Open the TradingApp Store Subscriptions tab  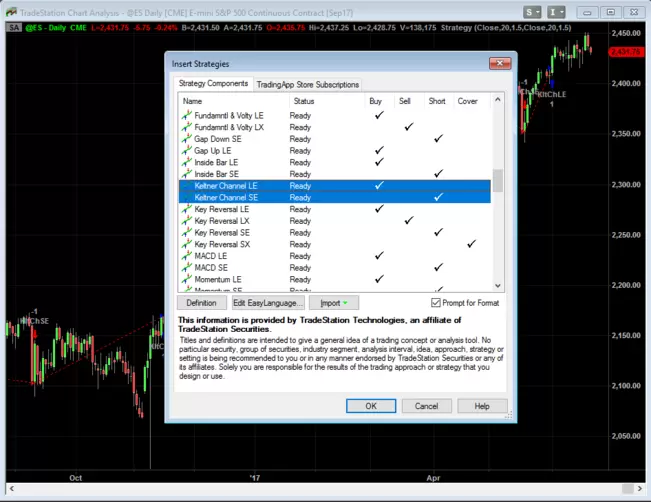click(308, 85)
